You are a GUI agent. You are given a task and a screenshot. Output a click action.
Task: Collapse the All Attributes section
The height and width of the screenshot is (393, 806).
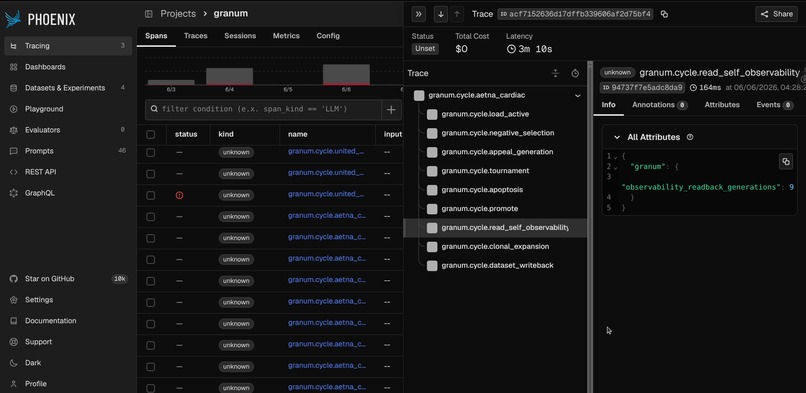617,137
